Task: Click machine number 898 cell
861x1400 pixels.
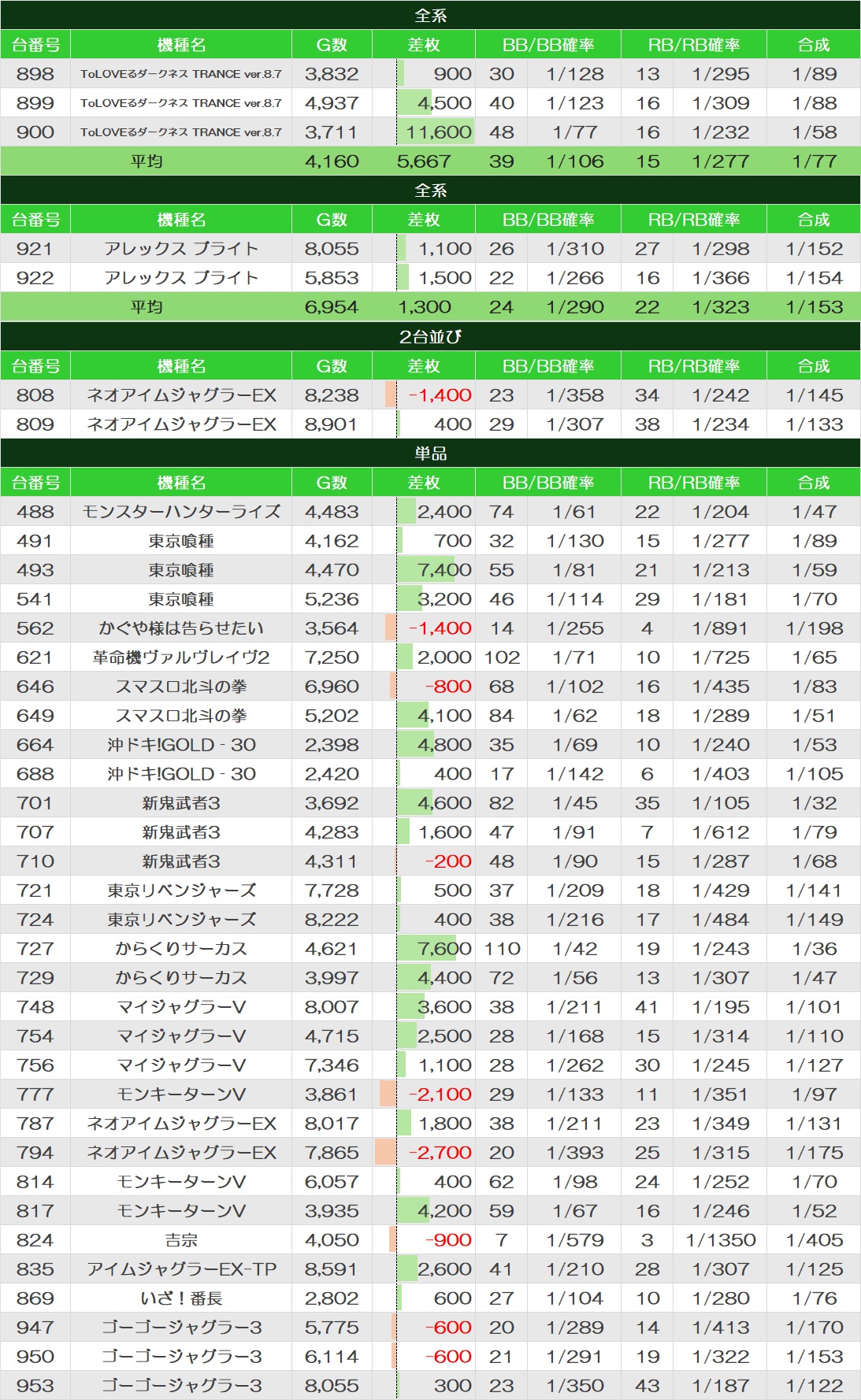Action: click(35, 74)
